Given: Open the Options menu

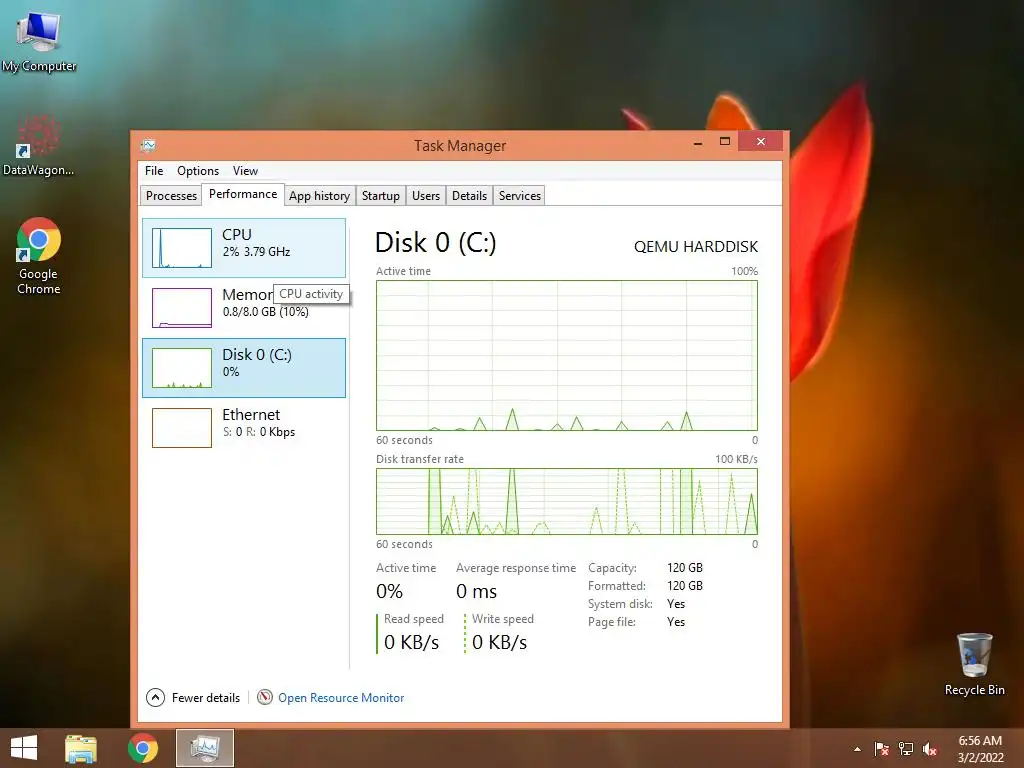Looking at the screenshot, I should tap(198, 170).
